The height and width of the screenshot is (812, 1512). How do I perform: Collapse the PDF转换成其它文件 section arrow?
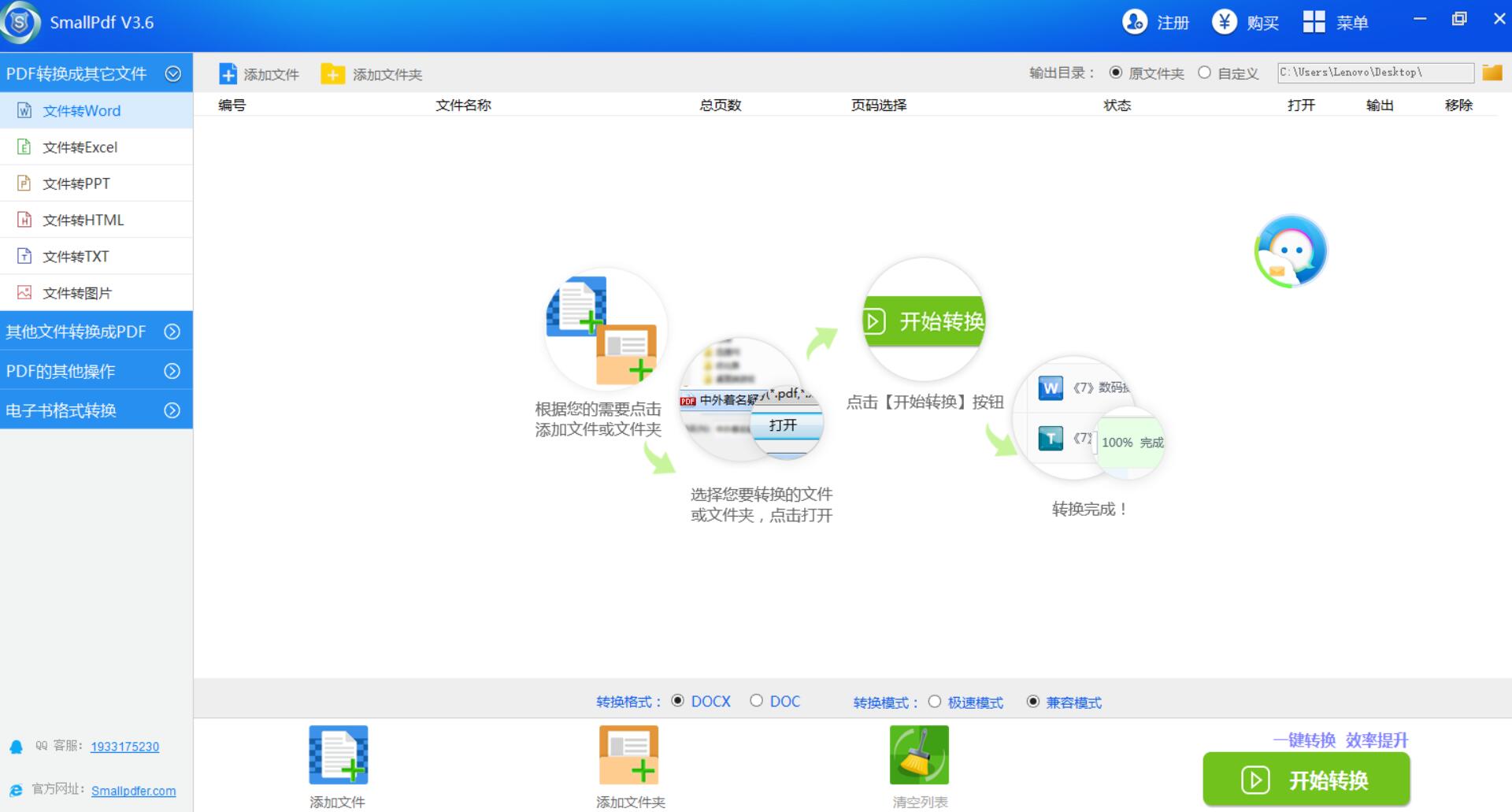click(x=173, y=73)
